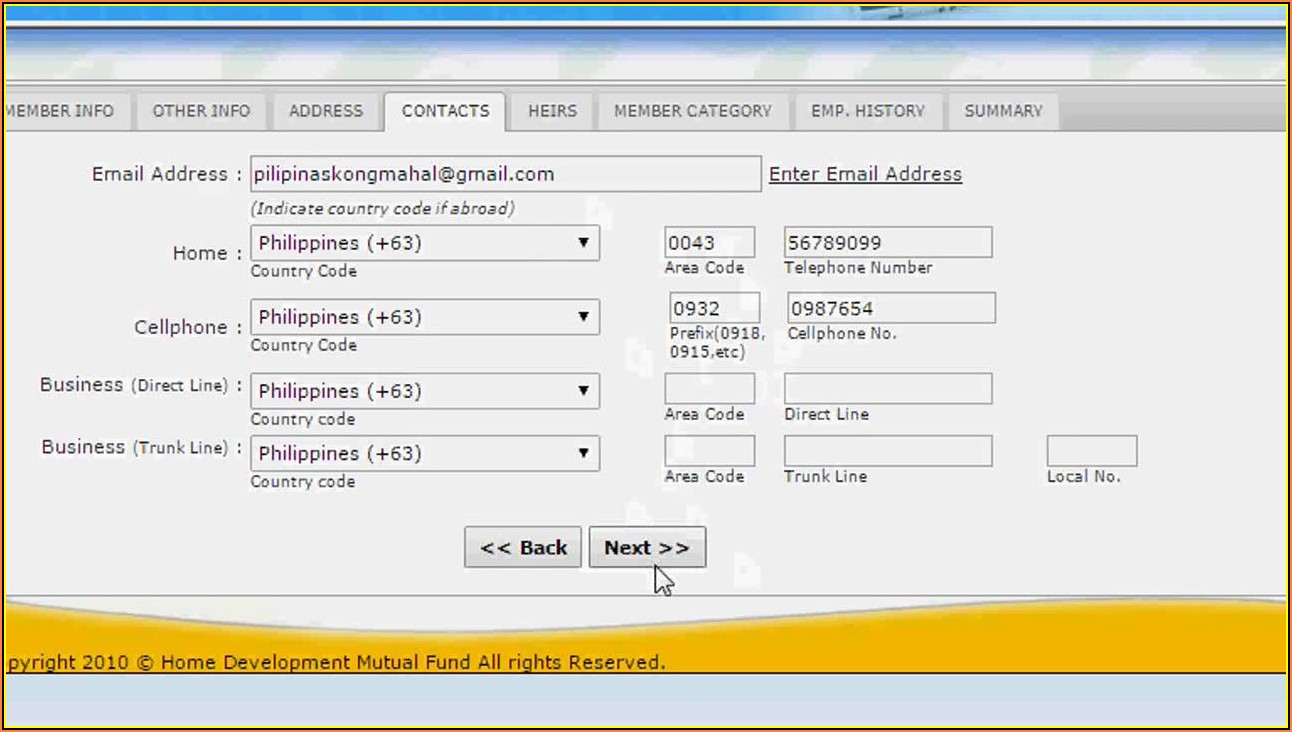
Task: View the Summary tab
Action: coord(1003,111)
